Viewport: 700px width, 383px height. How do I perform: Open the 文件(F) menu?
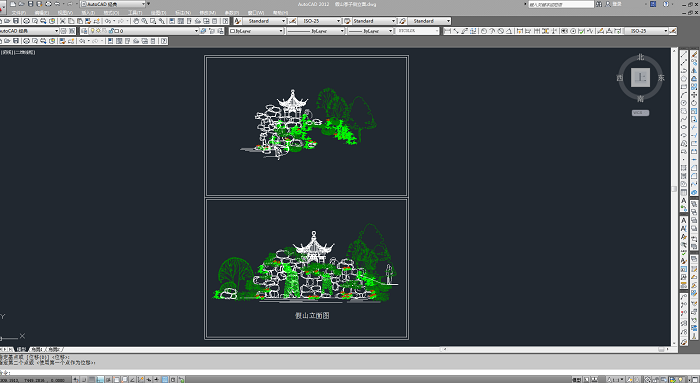pos(18,13)
